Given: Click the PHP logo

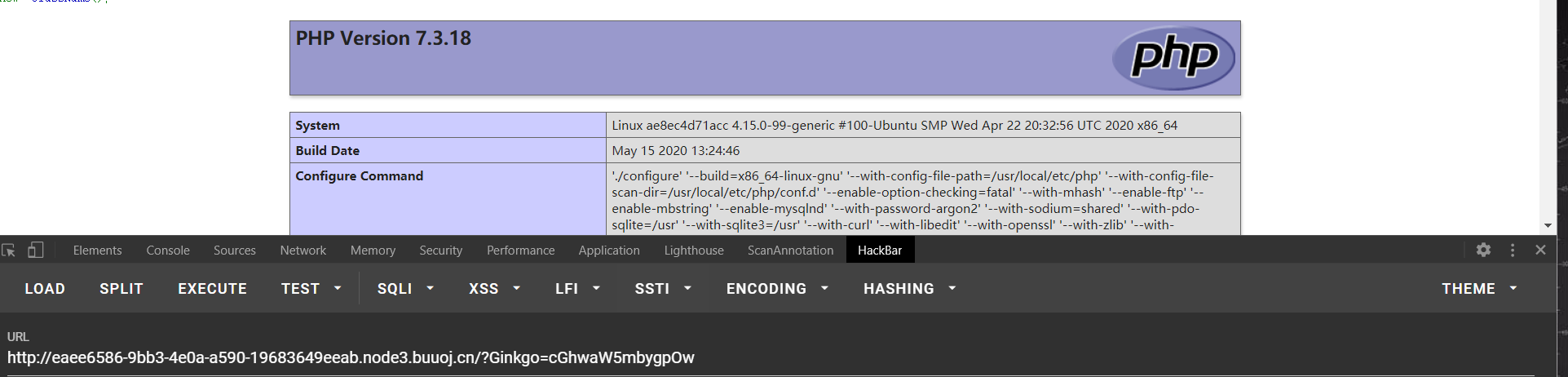Looking at the screenshot, I should click(1174, 58).
